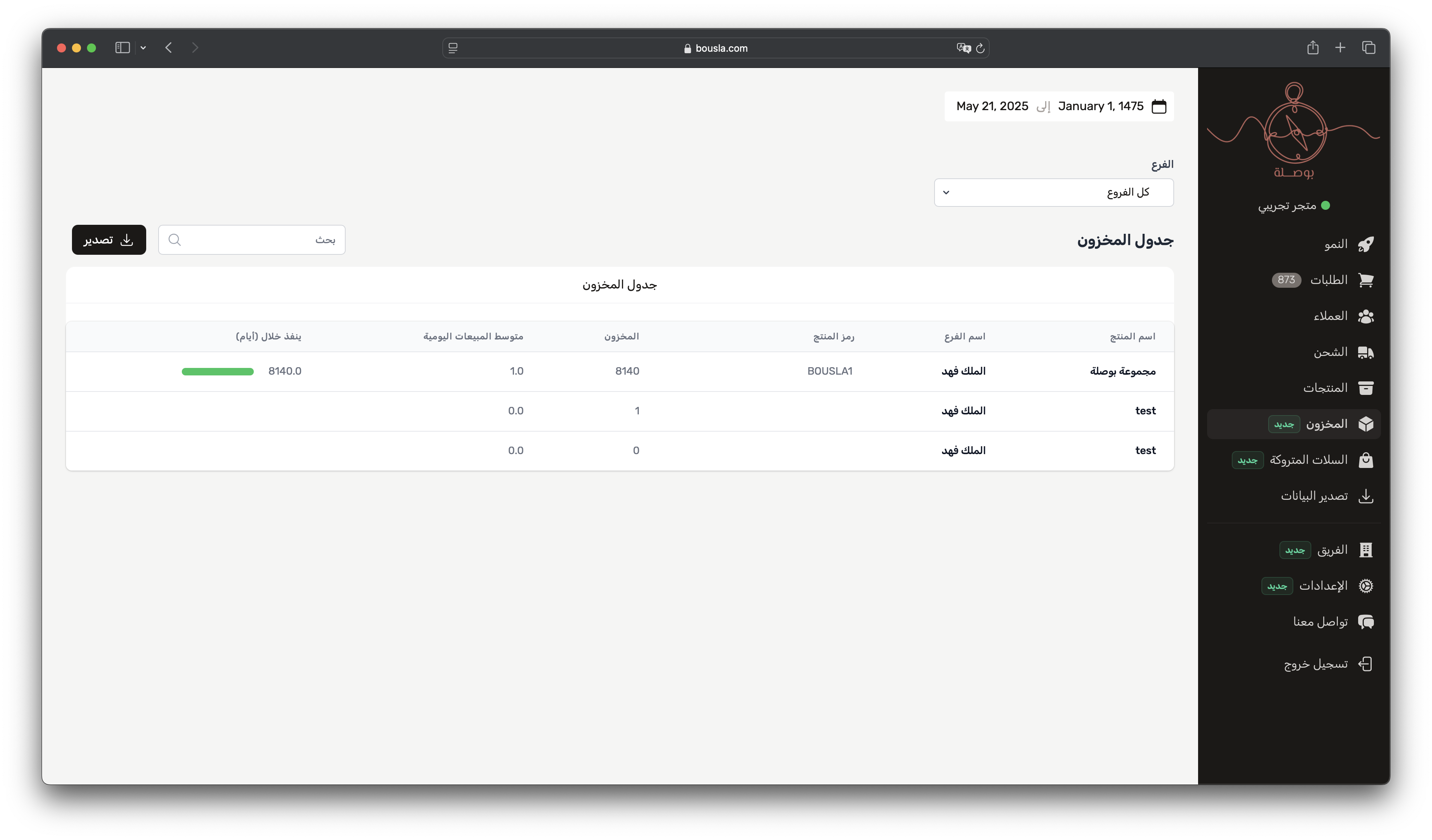Viewport: 1432px width, 840px height.
Task: Open الطلبات menu item in sidebar
Action: [x=1293, y=280]
